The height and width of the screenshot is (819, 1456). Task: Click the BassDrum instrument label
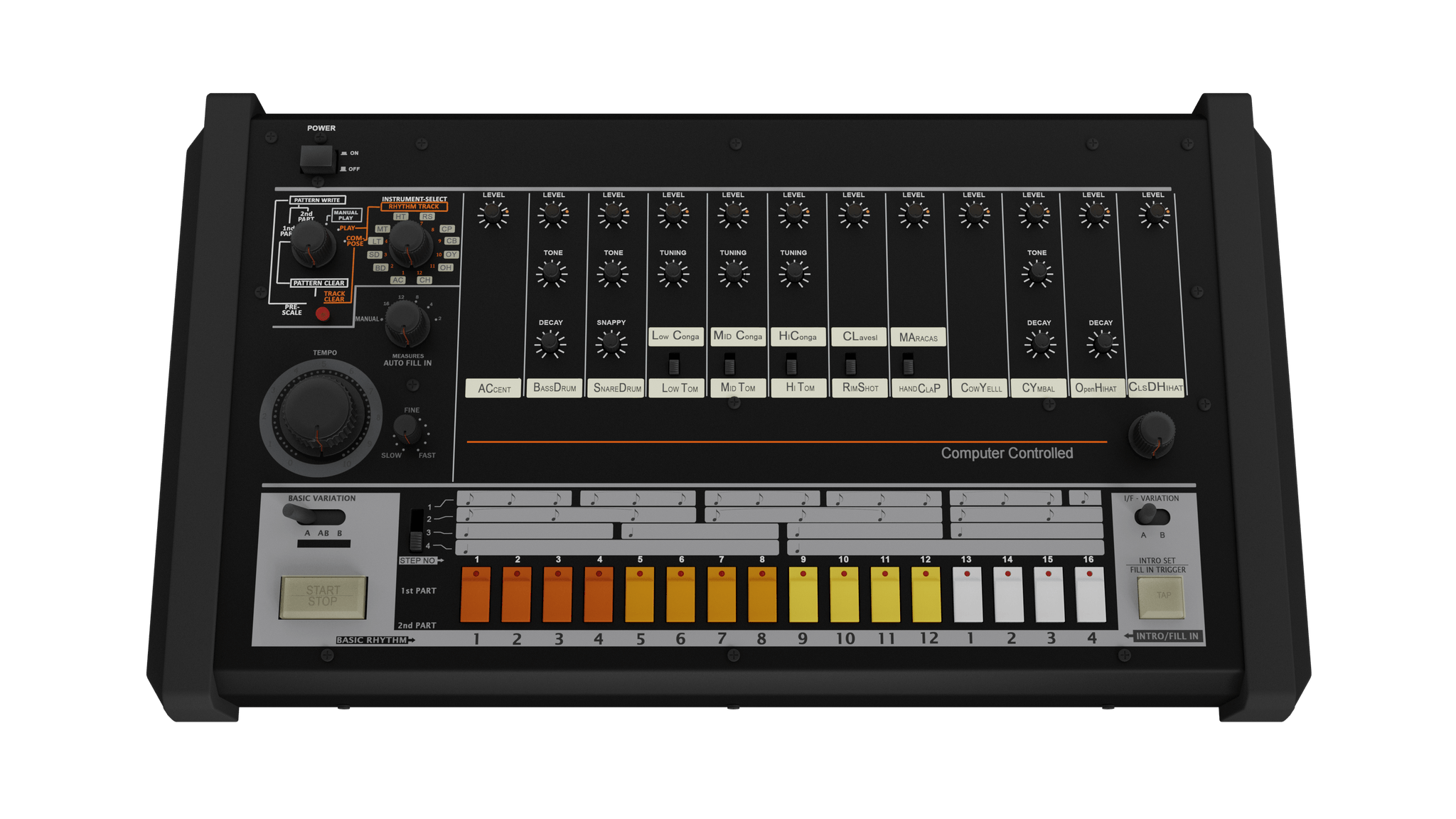coord(555,387)
